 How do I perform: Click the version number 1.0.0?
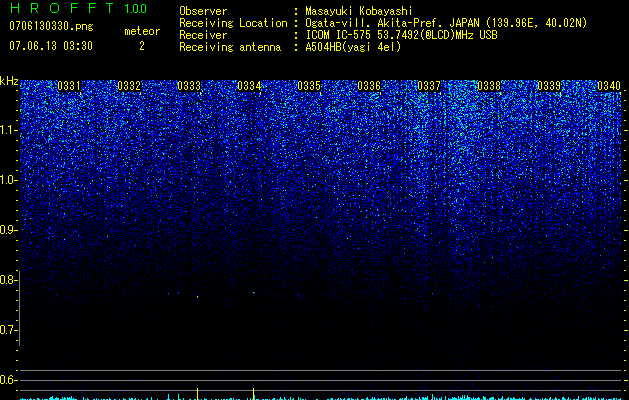[135, 8]
